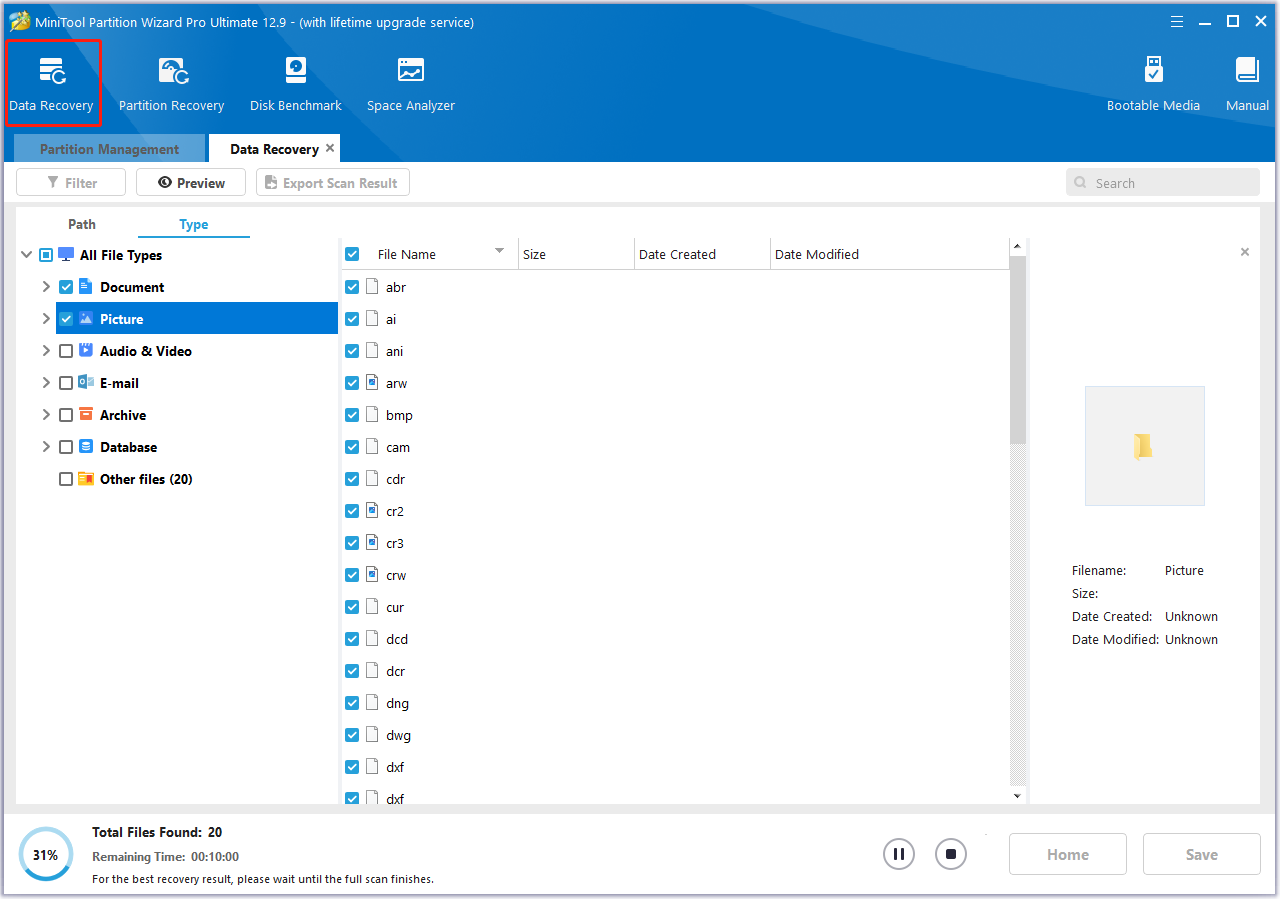Check the Archive checkbox
Screen dimensions: 1283x899
point(66,415)
